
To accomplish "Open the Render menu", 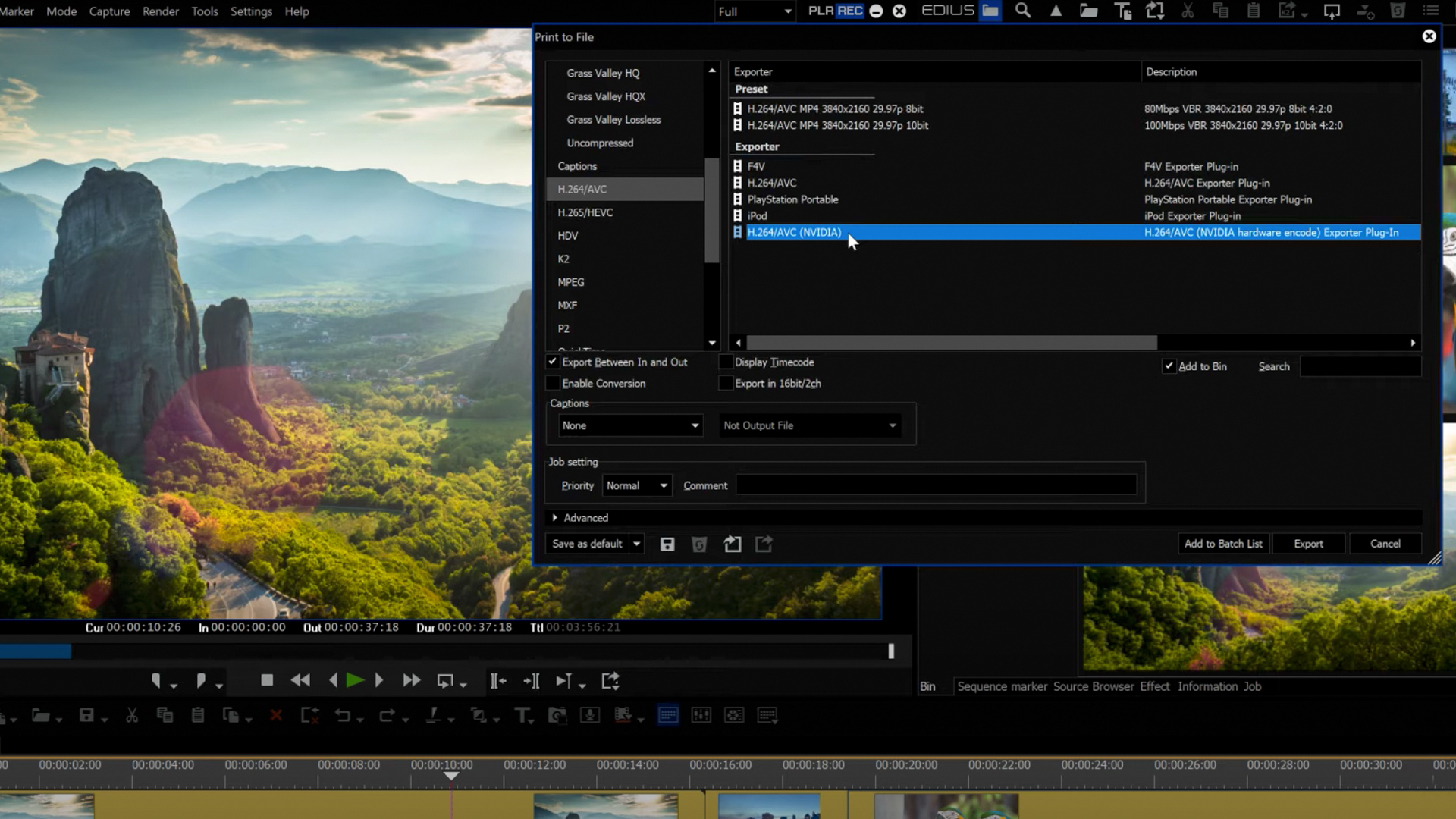I will point(161,11).
